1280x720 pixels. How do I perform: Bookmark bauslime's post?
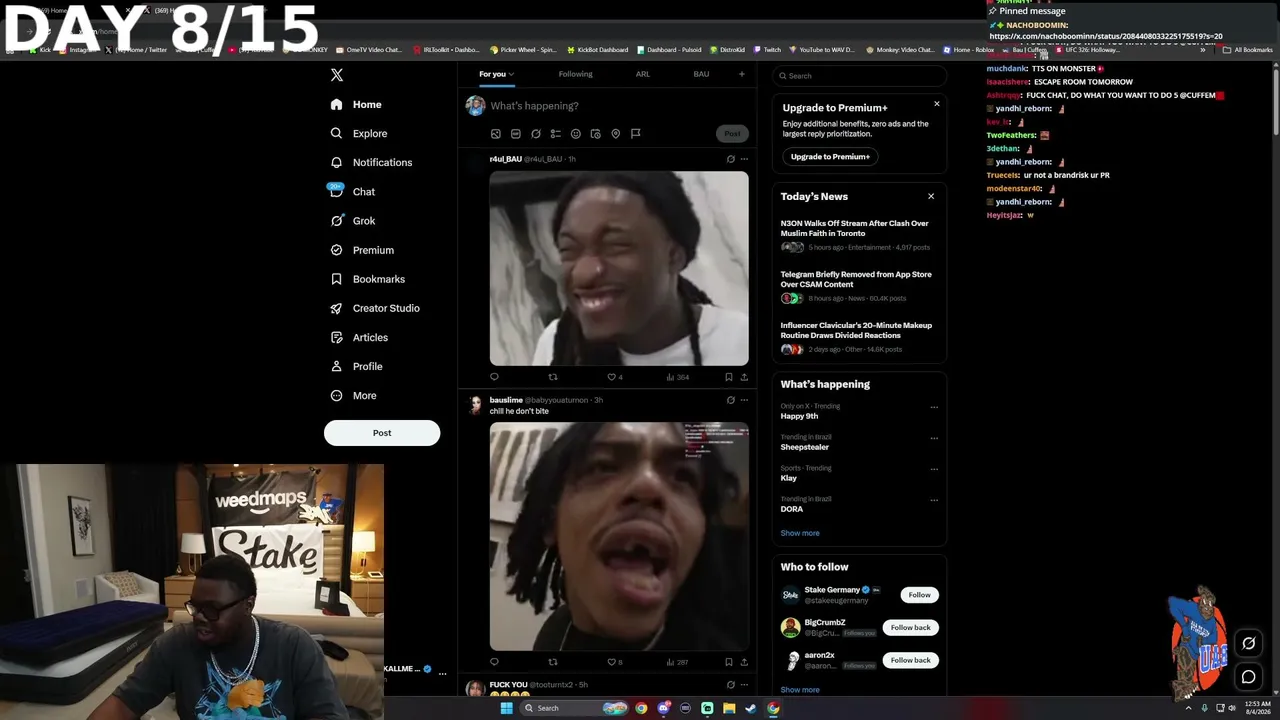[x=728, y=662]
